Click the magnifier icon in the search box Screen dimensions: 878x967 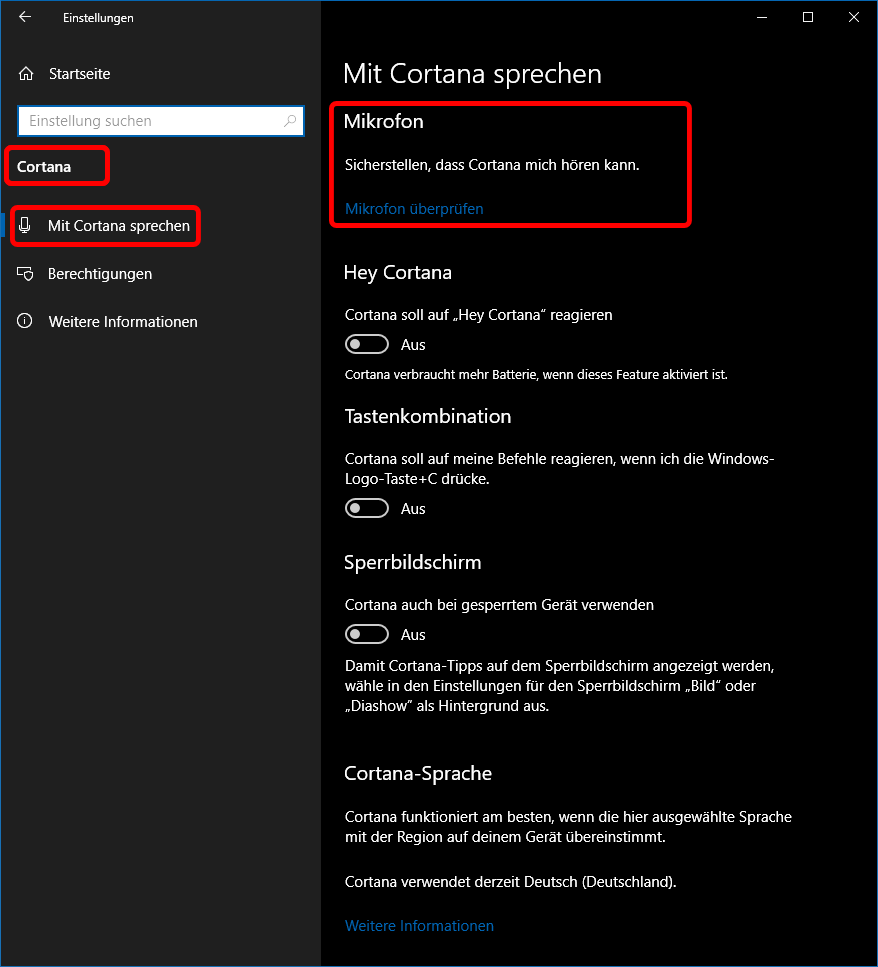tap(290, 121)
